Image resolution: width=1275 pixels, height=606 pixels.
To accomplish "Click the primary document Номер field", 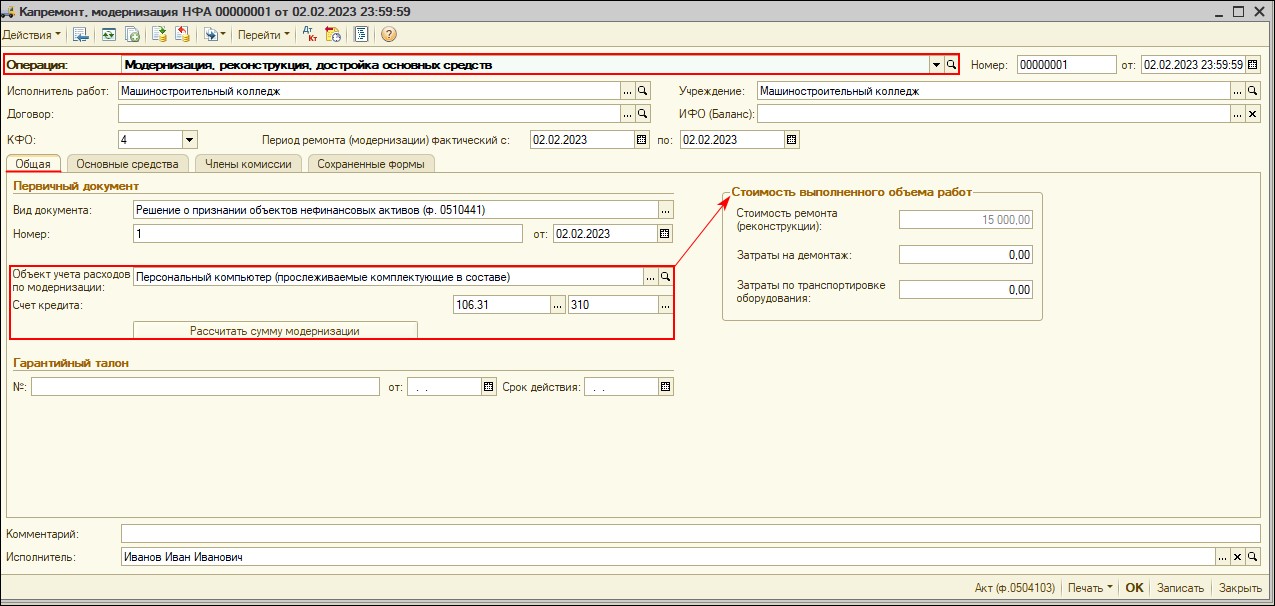I will pyautogui.click(x=327, y=234).
